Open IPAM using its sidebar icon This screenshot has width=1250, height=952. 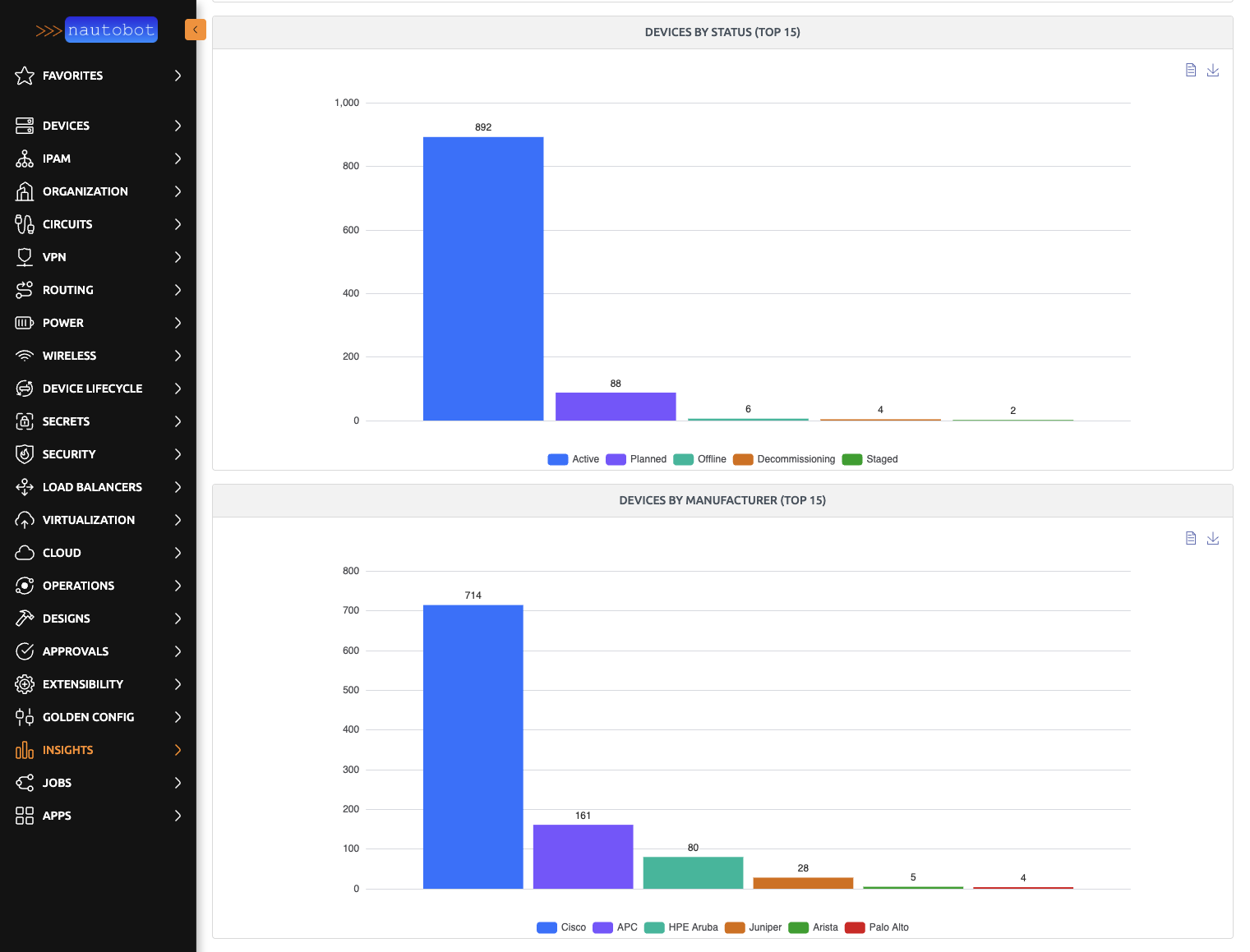point(25,159)
